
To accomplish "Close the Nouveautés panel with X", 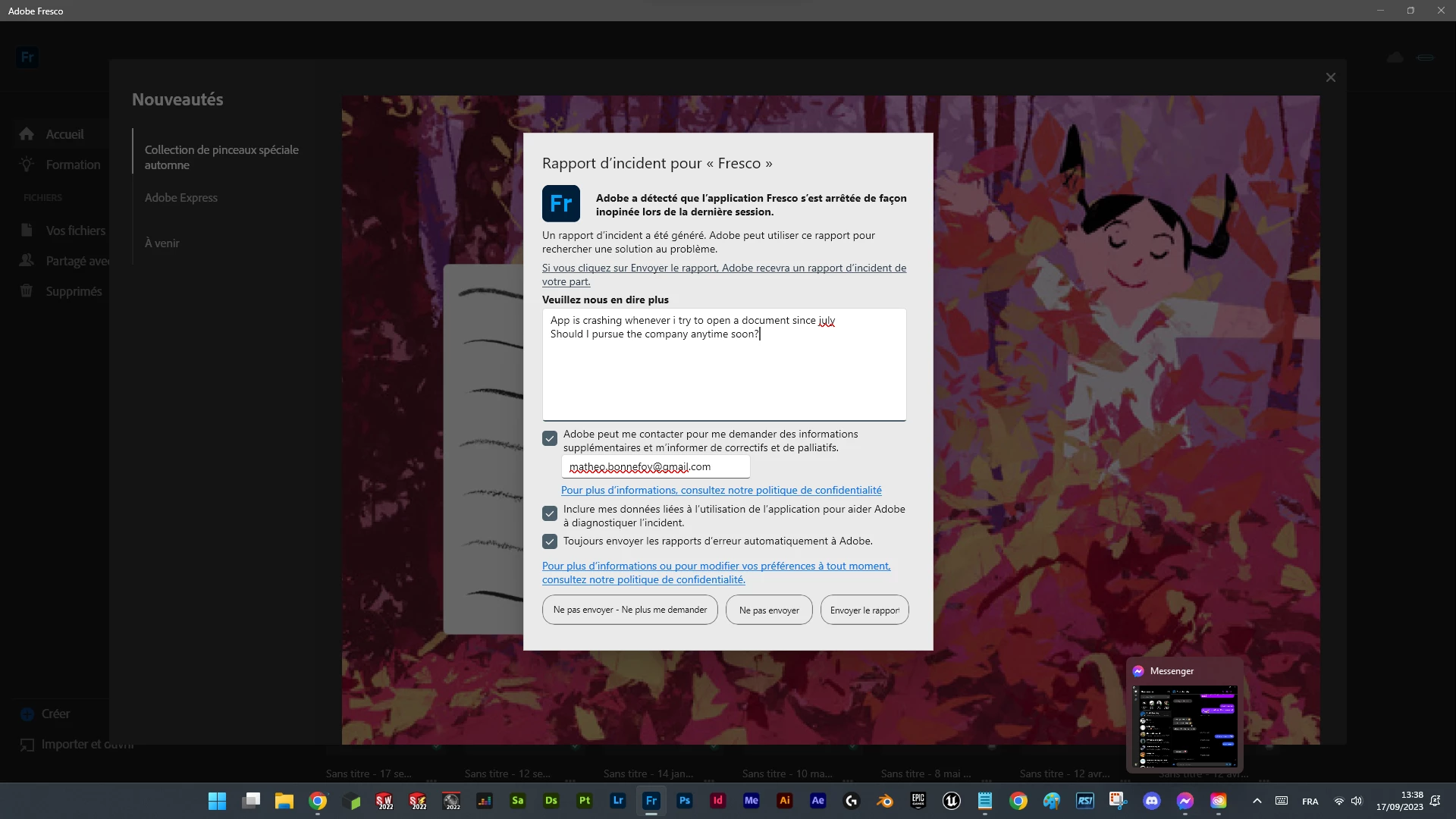I will point(1330,78).
